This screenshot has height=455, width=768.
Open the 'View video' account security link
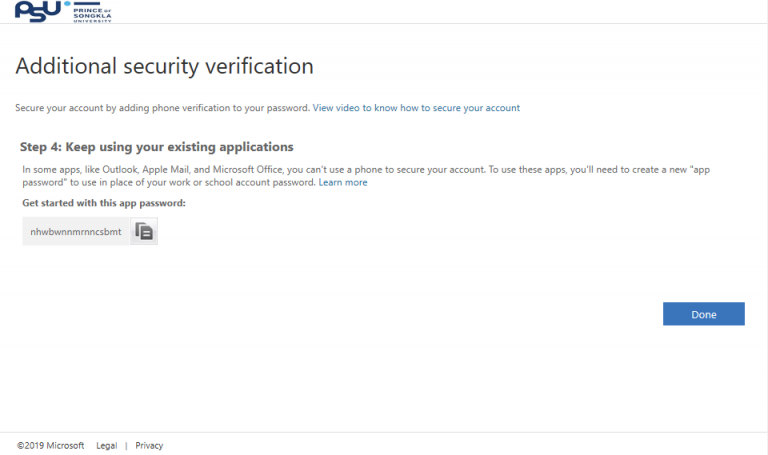point(416,107)
